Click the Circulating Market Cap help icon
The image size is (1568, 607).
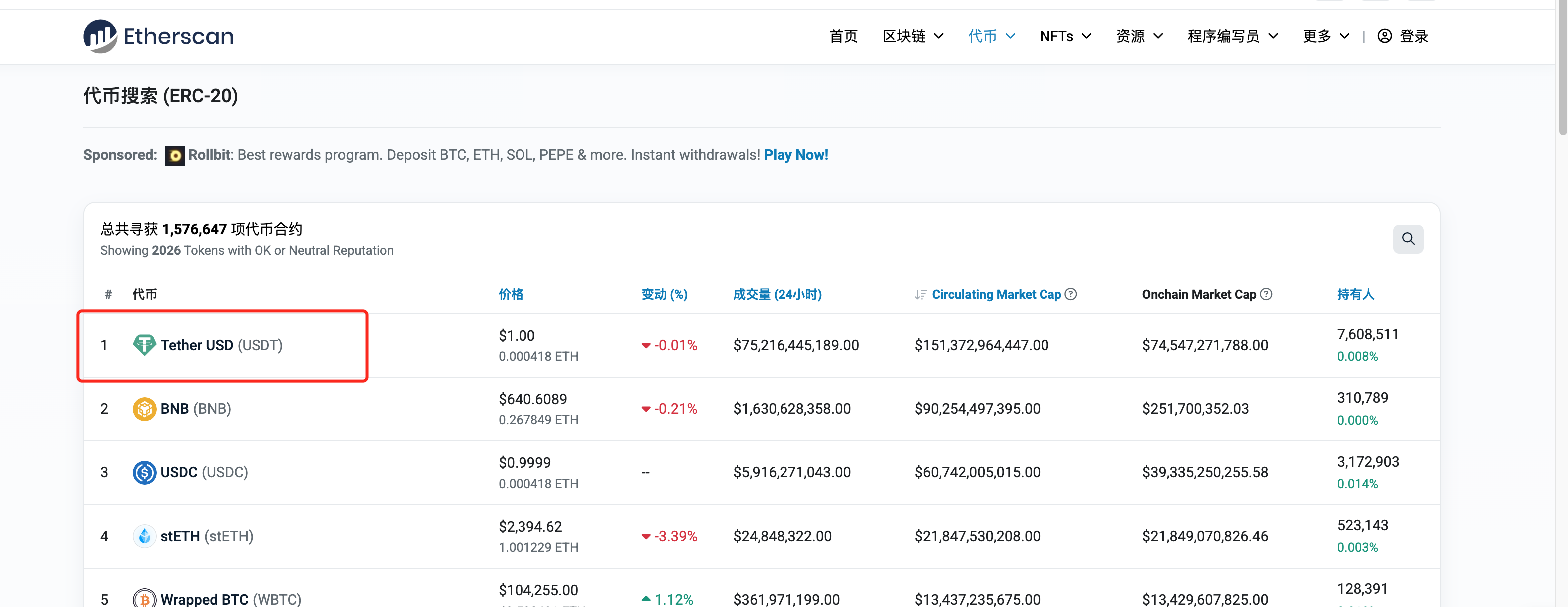(1070, 294)
